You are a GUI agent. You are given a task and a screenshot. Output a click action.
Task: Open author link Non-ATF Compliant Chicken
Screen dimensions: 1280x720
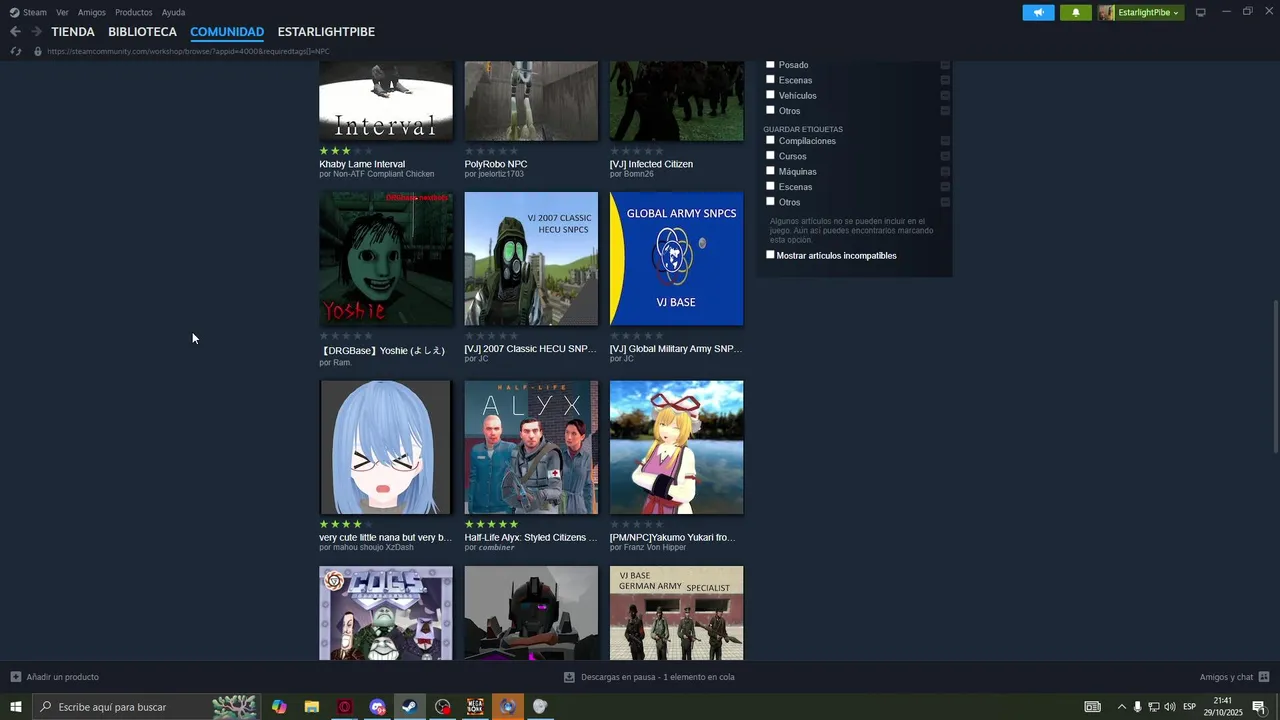(x=383, y=174)
